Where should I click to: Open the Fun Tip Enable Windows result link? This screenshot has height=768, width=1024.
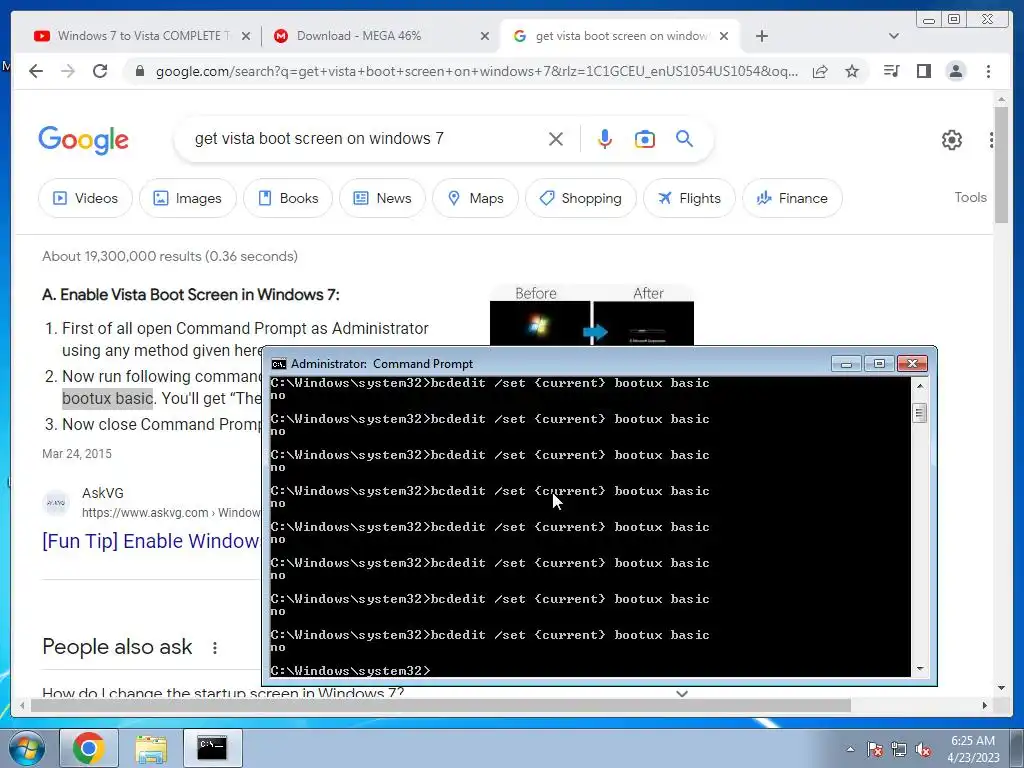(x=150, y=541)
